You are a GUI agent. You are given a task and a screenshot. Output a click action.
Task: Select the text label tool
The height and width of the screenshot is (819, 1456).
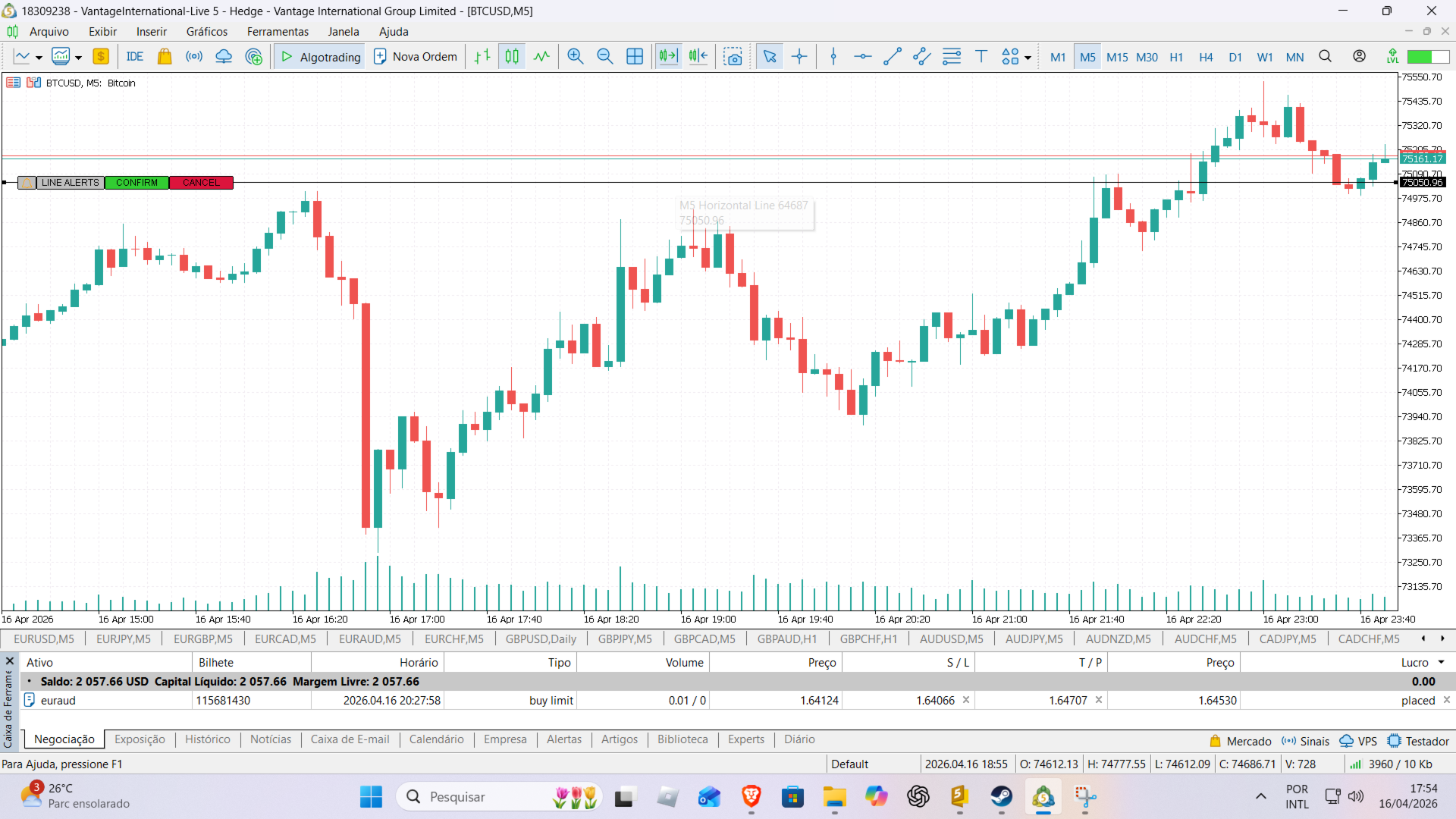981,57
